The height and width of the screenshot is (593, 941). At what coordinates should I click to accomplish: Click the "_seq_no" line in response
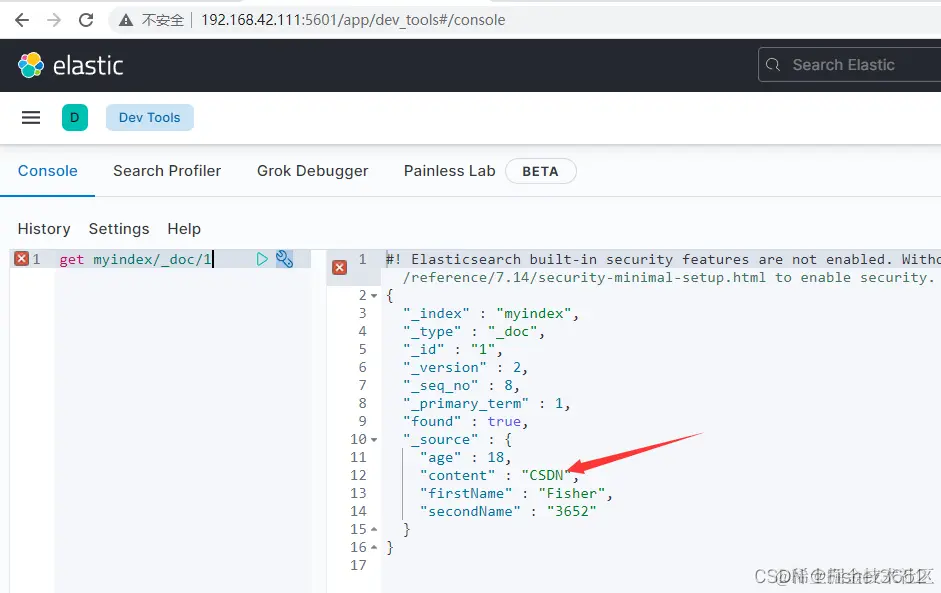tap(461, 385)
